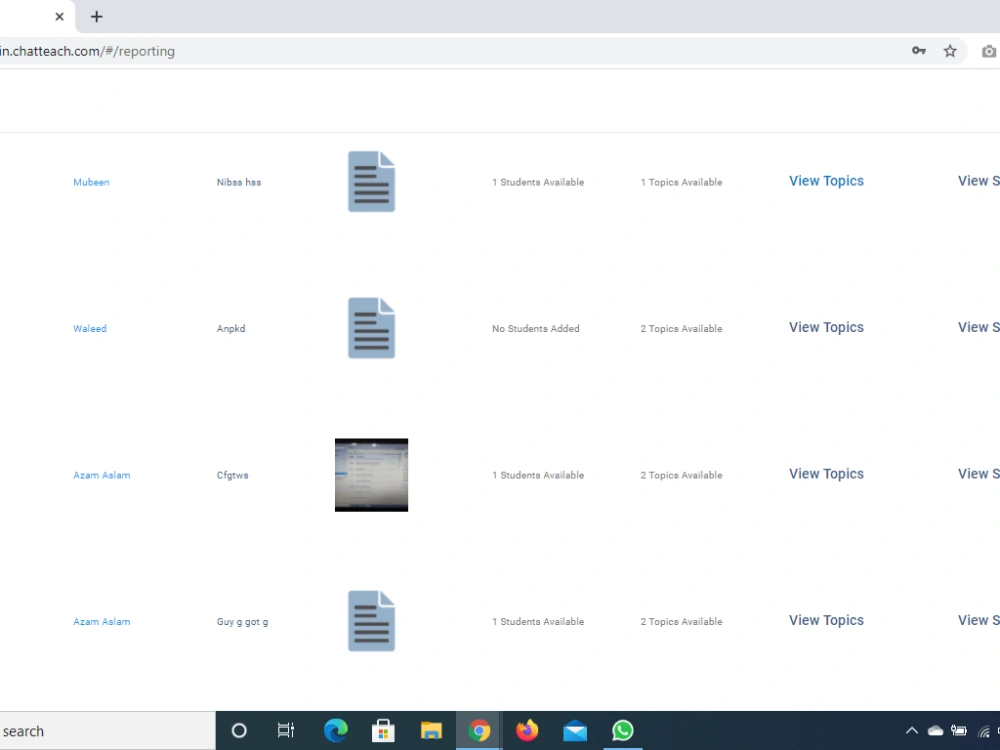Screen dimensions: 1000x750
Task: Launch Firefox from the taskbar
Action: (x=527, y=730)
